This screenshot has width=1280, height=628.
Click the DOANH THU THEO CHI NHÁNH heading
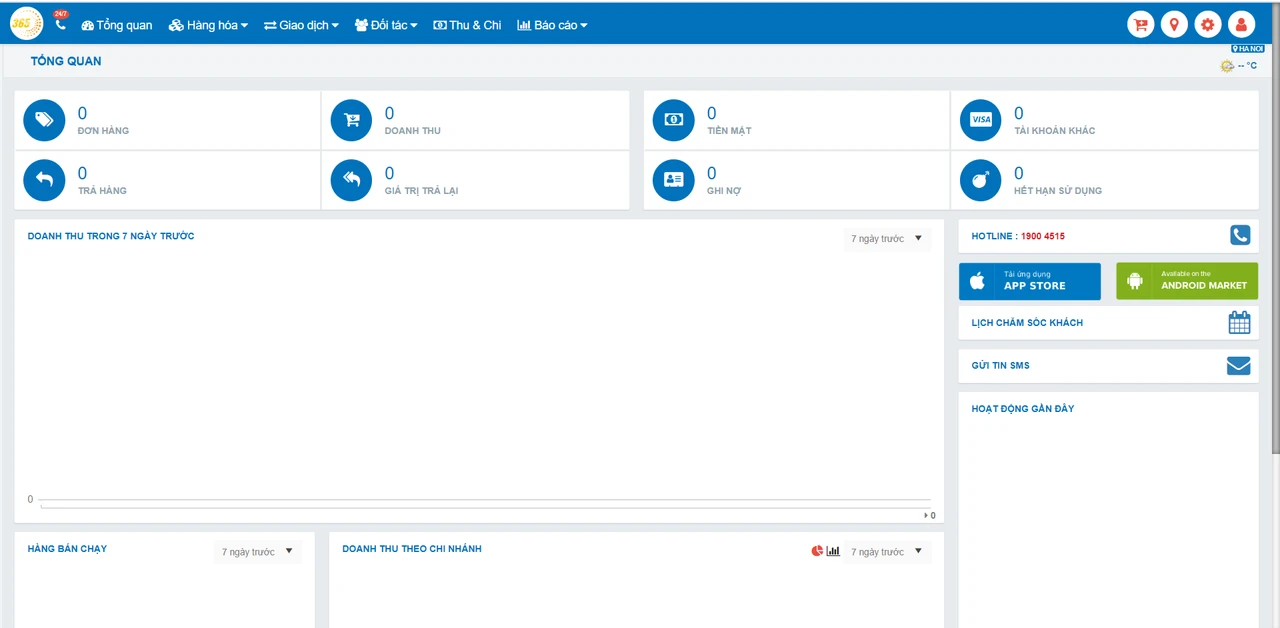pyautogui.click(x=412, y=549)
